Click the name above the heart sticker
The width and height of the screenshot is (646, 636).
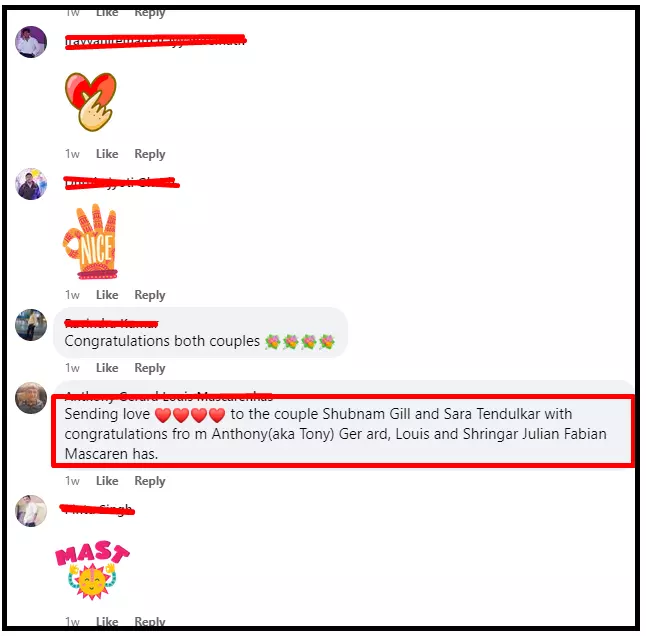[x=156, y=41]
